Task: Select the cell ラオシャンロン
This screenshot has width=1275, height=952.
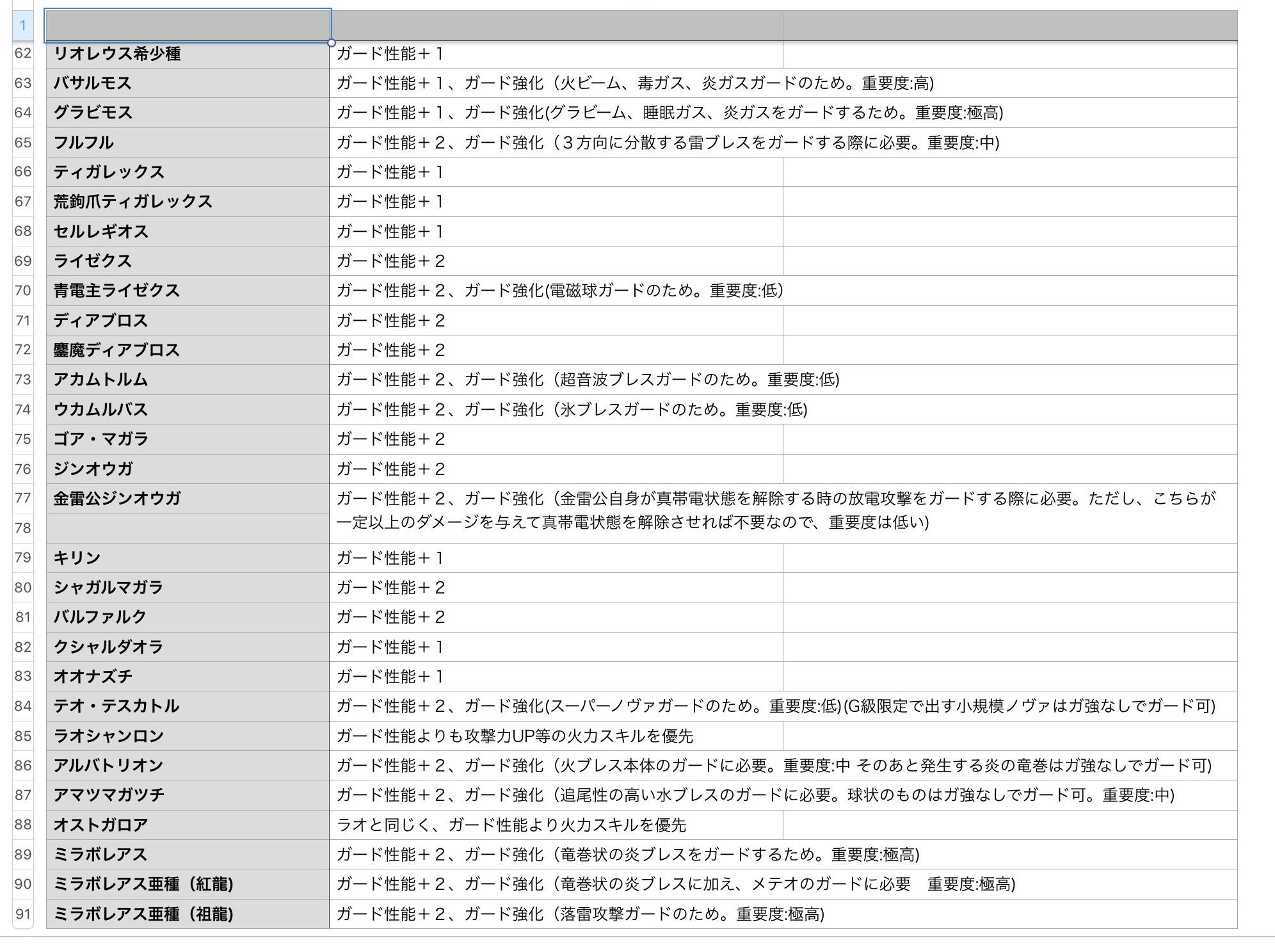Action: tap(188, 736)
